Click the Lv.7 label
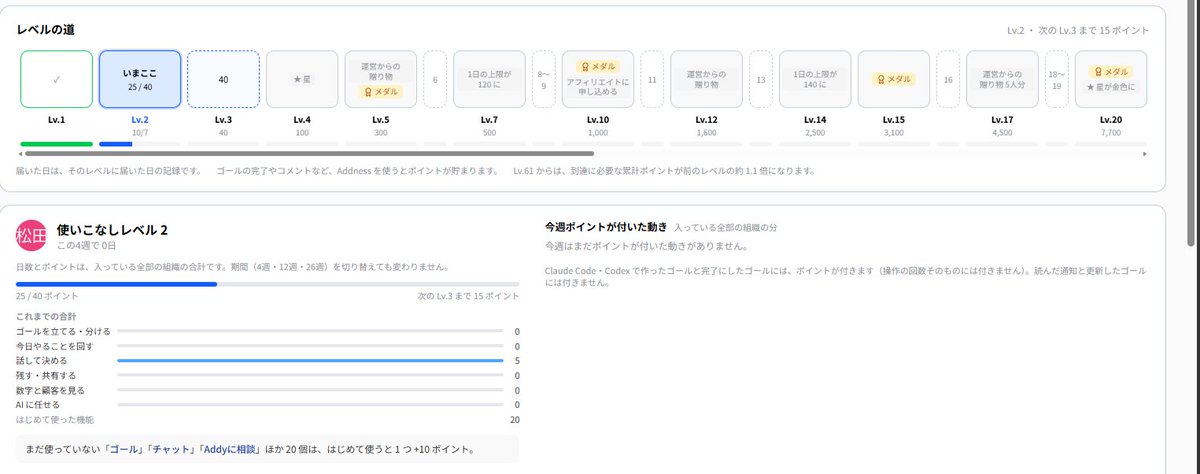This screenshot has height=474, width=1200. click(489, 119)
